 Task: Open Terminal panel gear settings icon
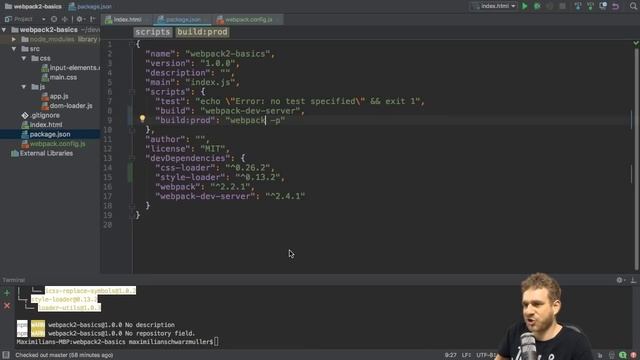click(x=620, y=280)
